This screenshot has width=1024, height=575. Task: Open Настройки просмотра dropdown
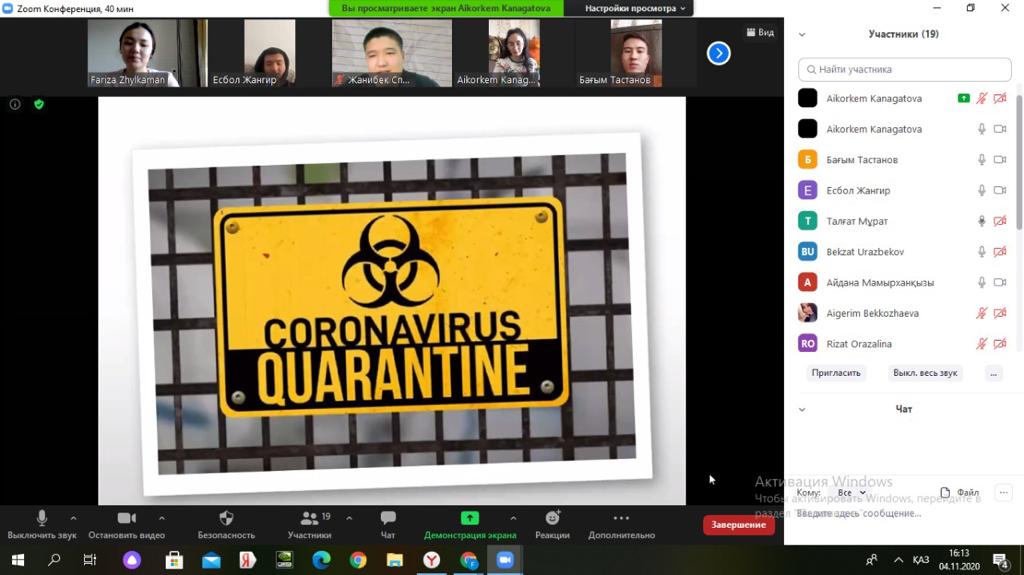point(635,8)
